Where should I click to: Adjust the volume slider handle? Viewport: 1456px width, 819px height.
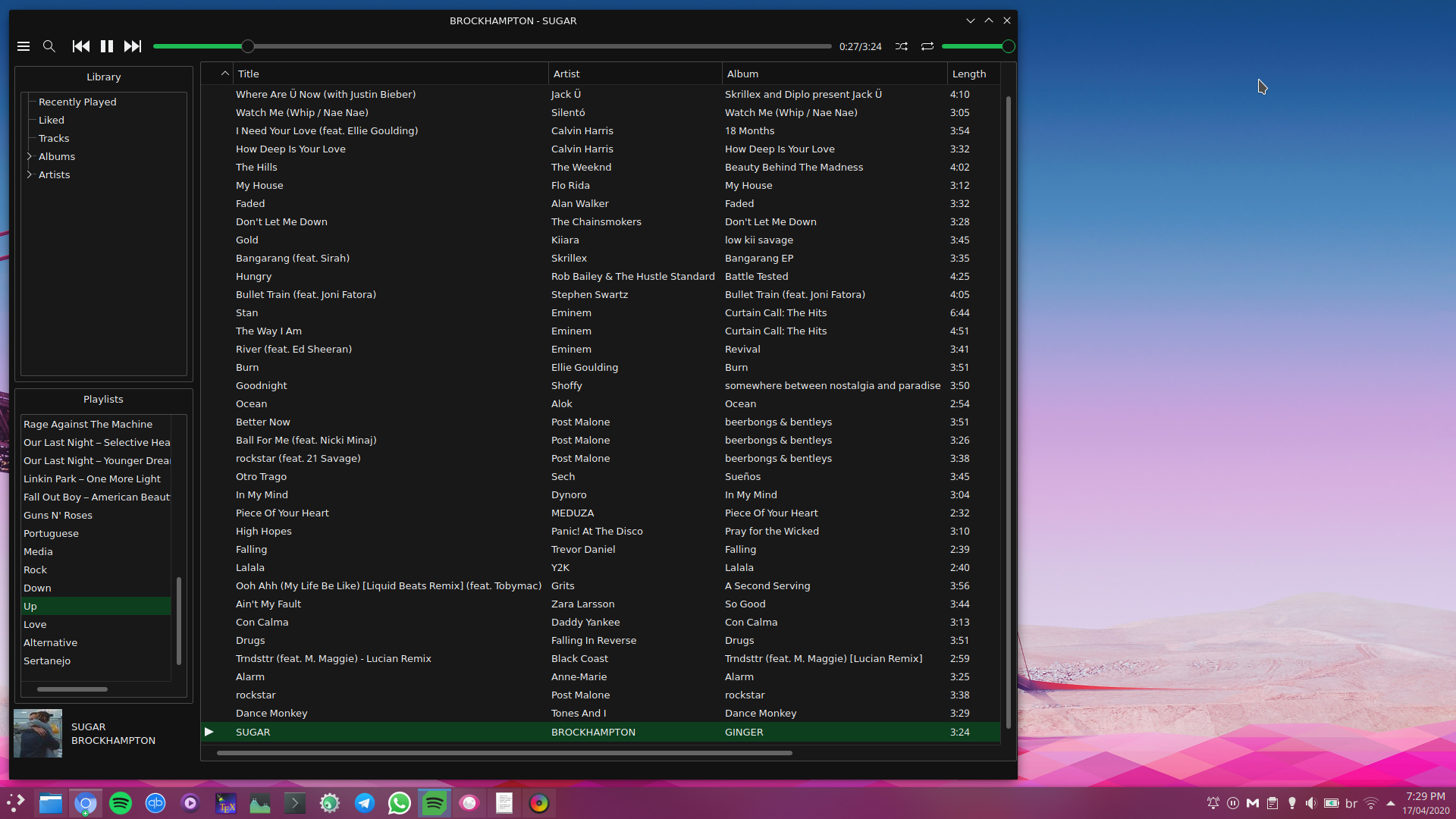click(1009, 46)
